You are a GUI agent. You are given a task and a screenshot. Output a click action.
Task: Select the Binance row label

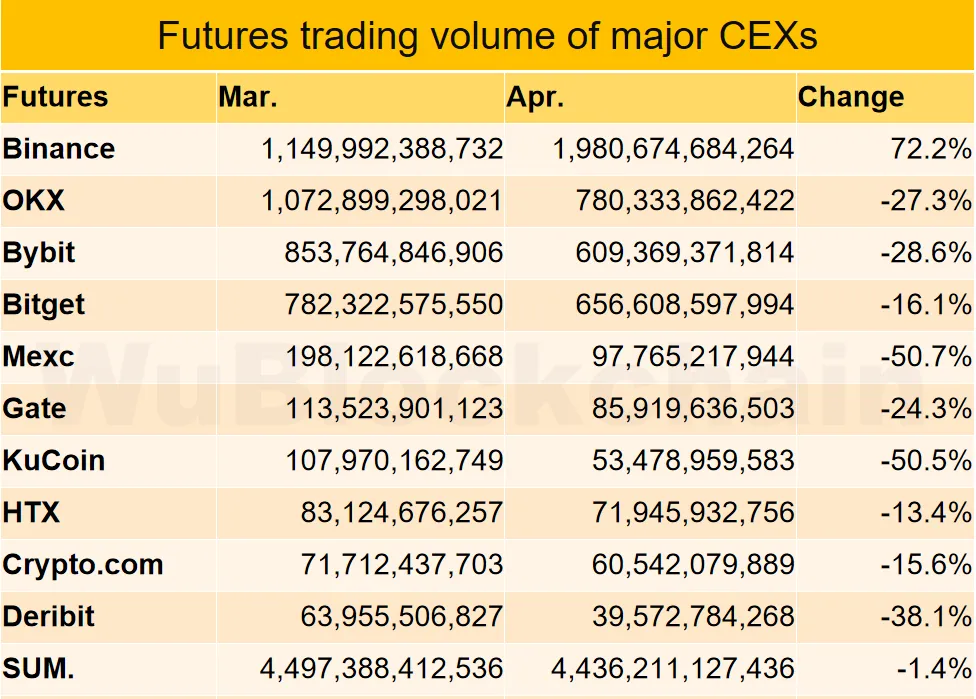[x=59, y=149]
